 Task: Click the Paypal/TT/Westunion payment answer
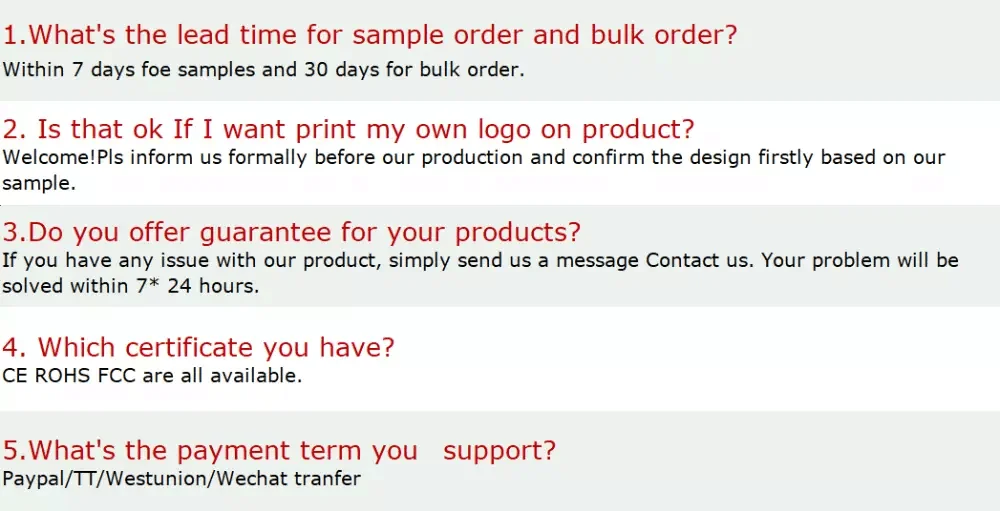pos(181,478)
